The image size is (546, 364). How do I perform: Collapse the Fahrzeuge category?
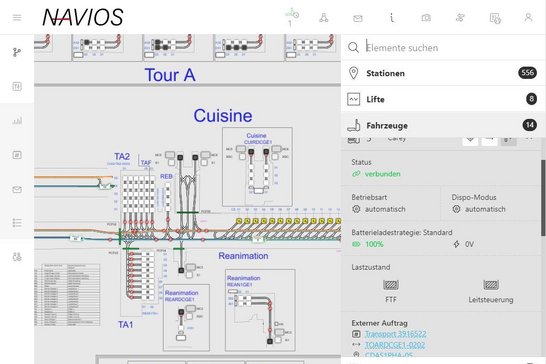443,125
